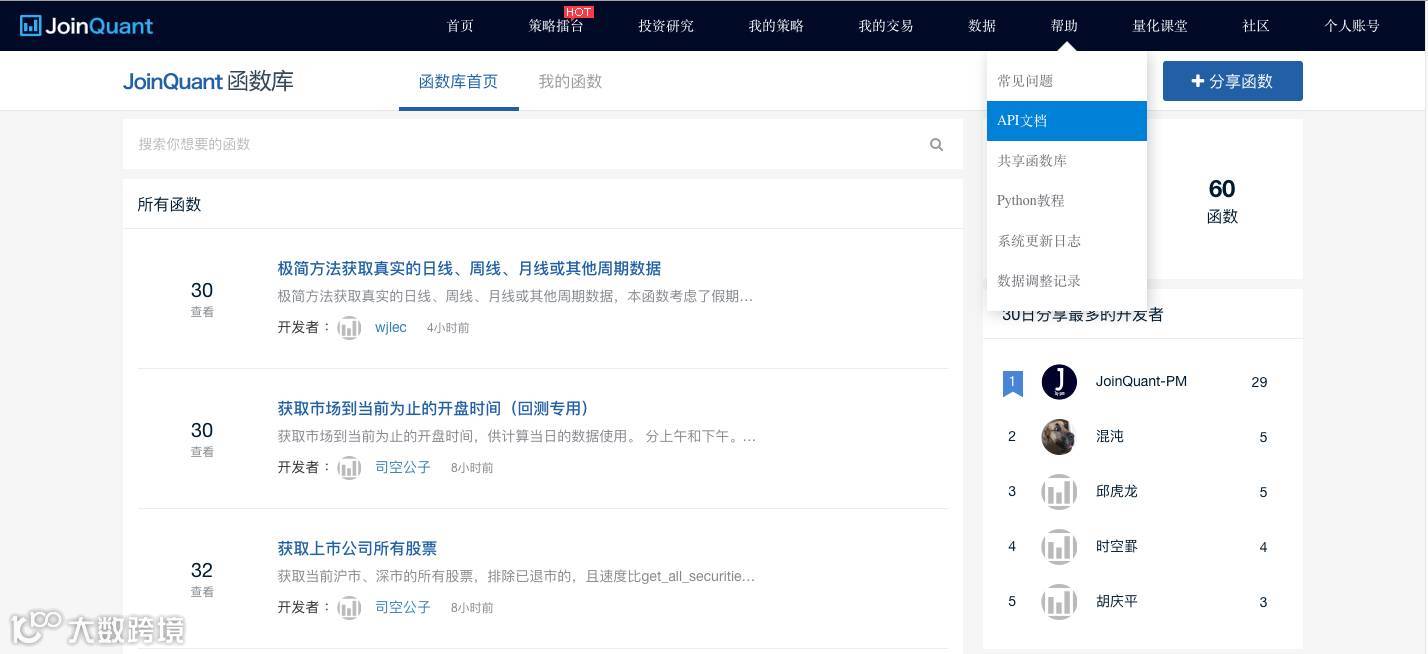This screenshot has height=654, width=1428.
Task: Switch to 我的函数 tab
Action: tap(570, 82)
